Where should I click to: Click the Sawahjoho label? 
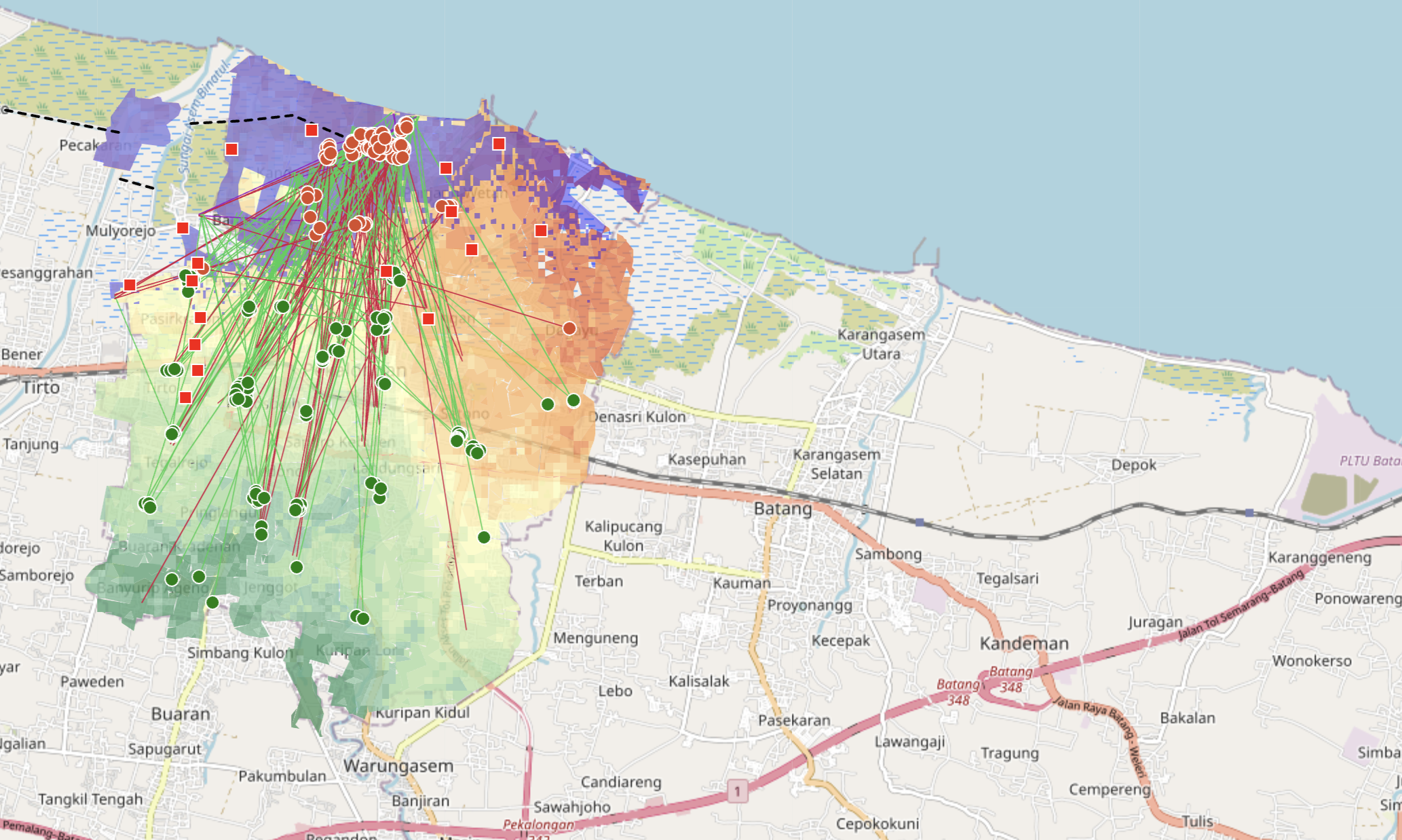point(572,807)
